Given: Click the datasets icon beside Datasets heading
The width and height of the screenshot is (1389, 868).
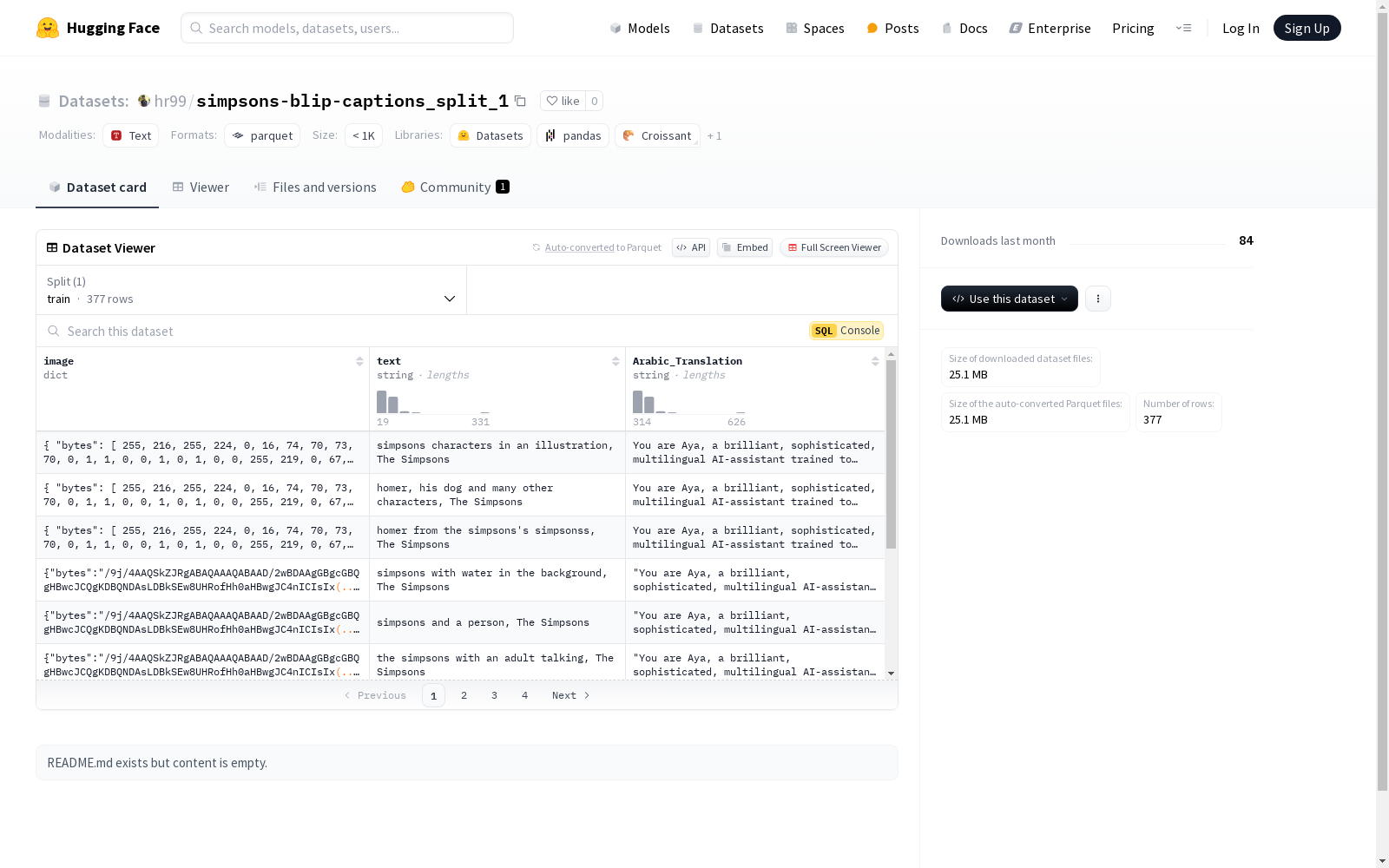Looking at the screenshot, I should click(44, 101).
